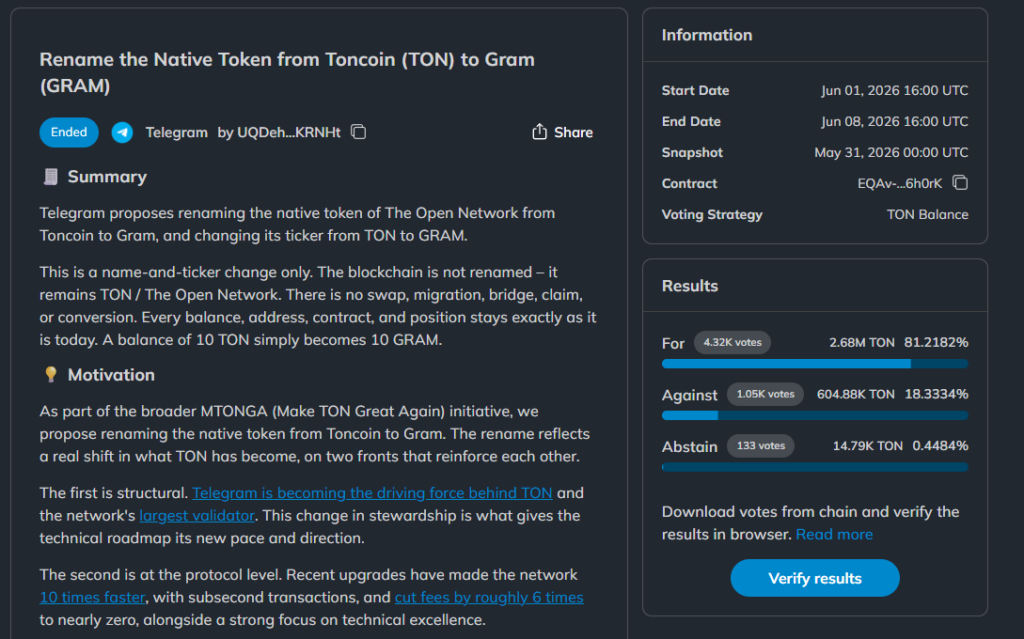This screenshot has width=1024, height=639.
Task: Click the For option label
Action: 673,343
